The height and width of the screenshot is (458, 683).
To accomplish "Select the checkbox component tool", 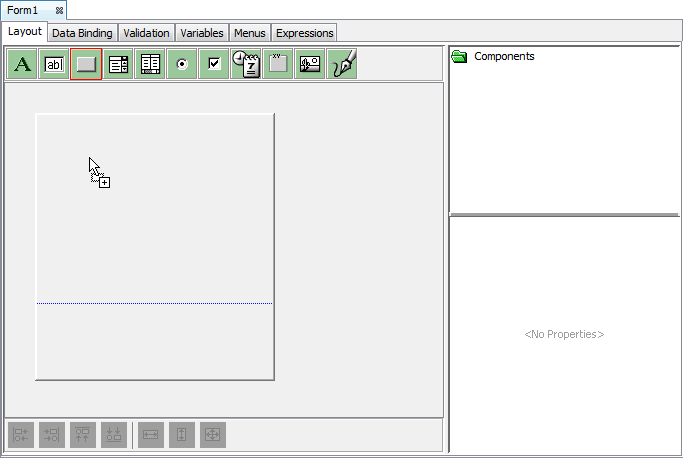I will coord(214,64).
